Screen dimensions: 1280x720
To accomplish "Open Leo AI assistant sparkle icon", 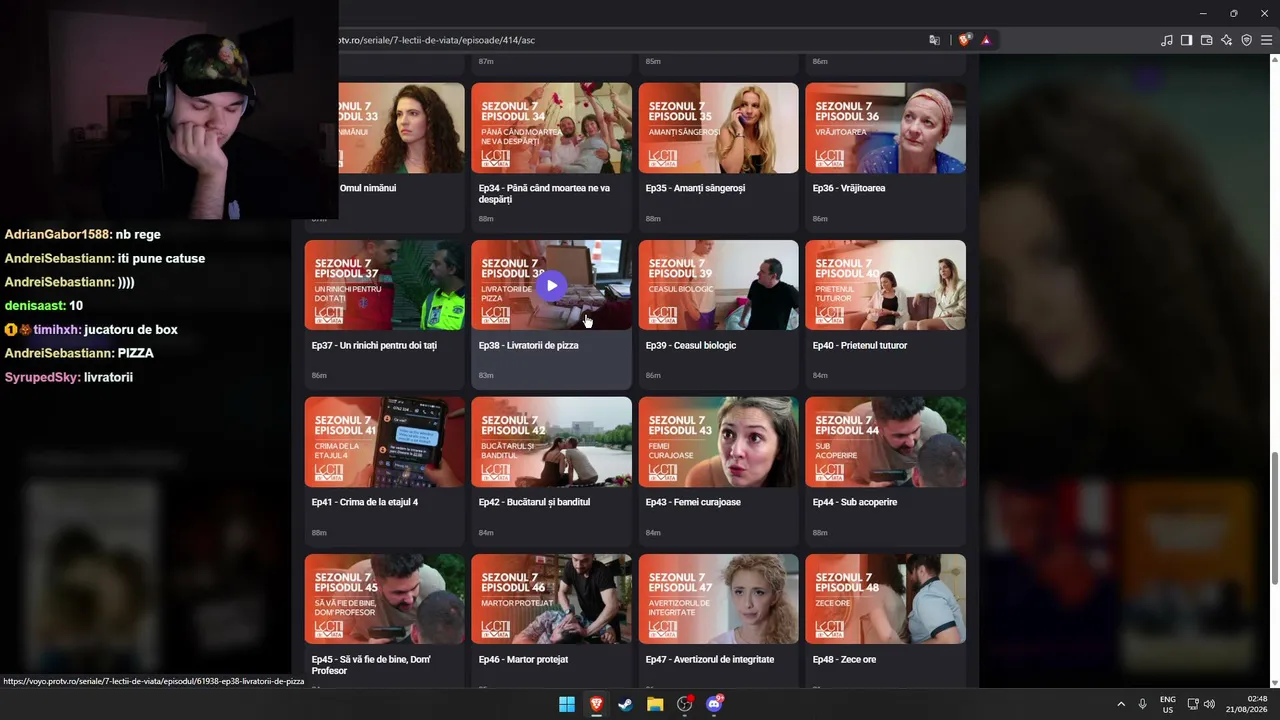I will tap(1227, 40).
